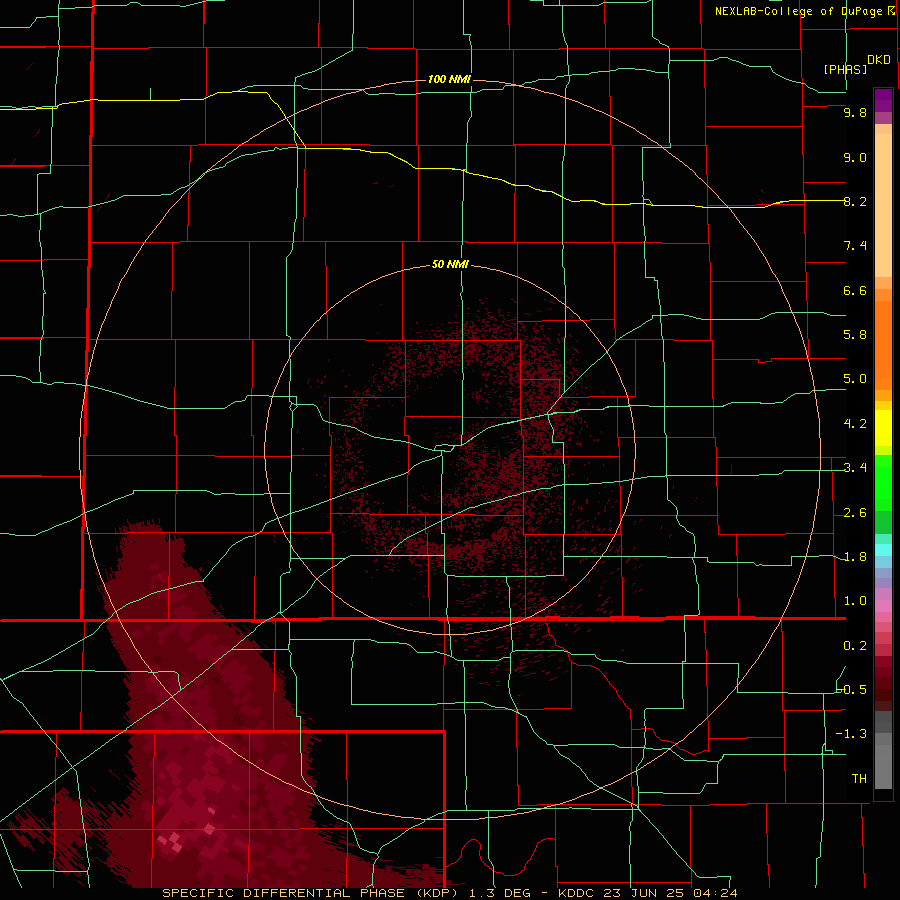Click the DKD legend unit label
Image resolution: width=900 pixels, height=900 pixels.
[x=878, y=59]
